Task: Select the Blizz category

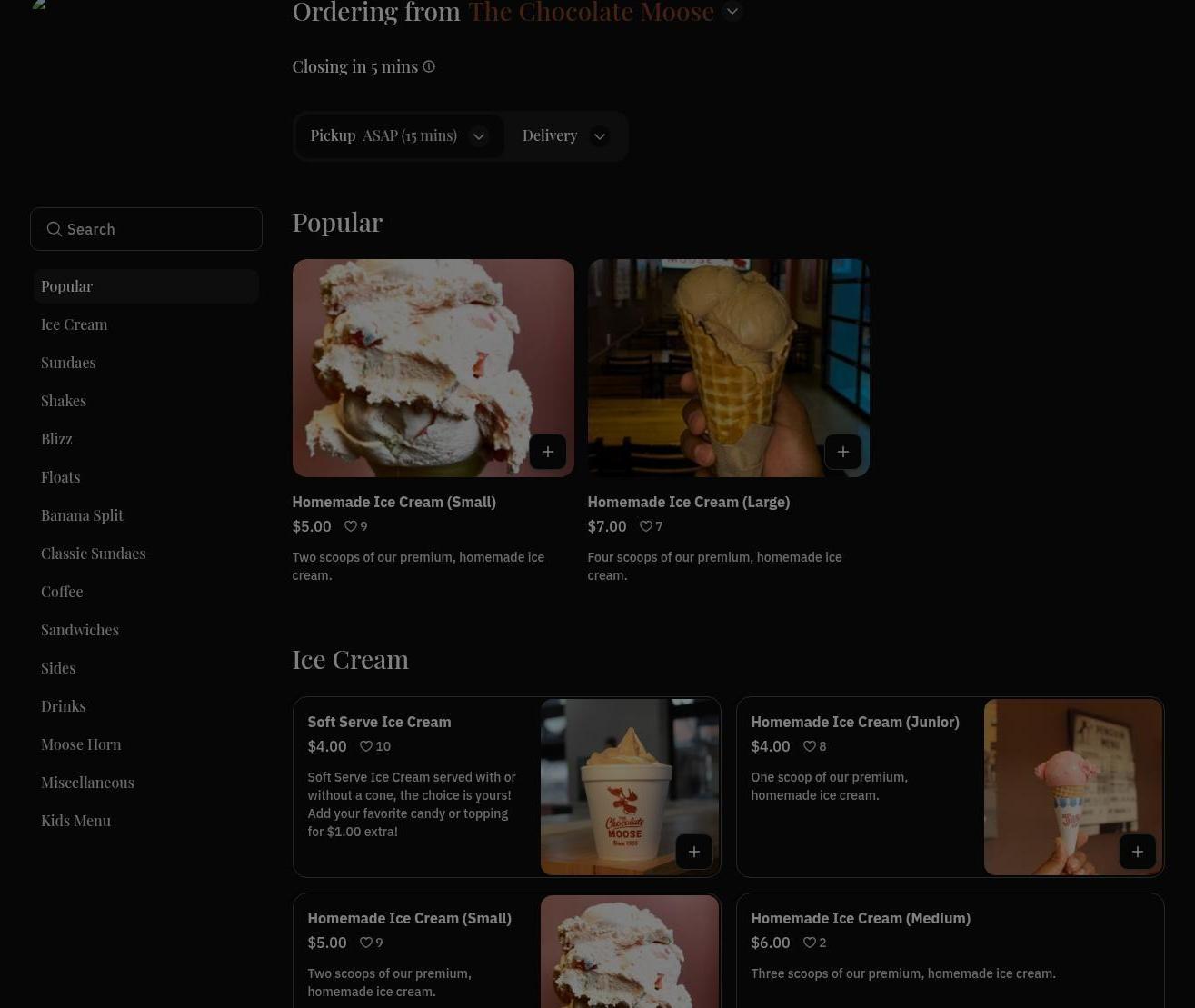Action: [x=146, y=439]
